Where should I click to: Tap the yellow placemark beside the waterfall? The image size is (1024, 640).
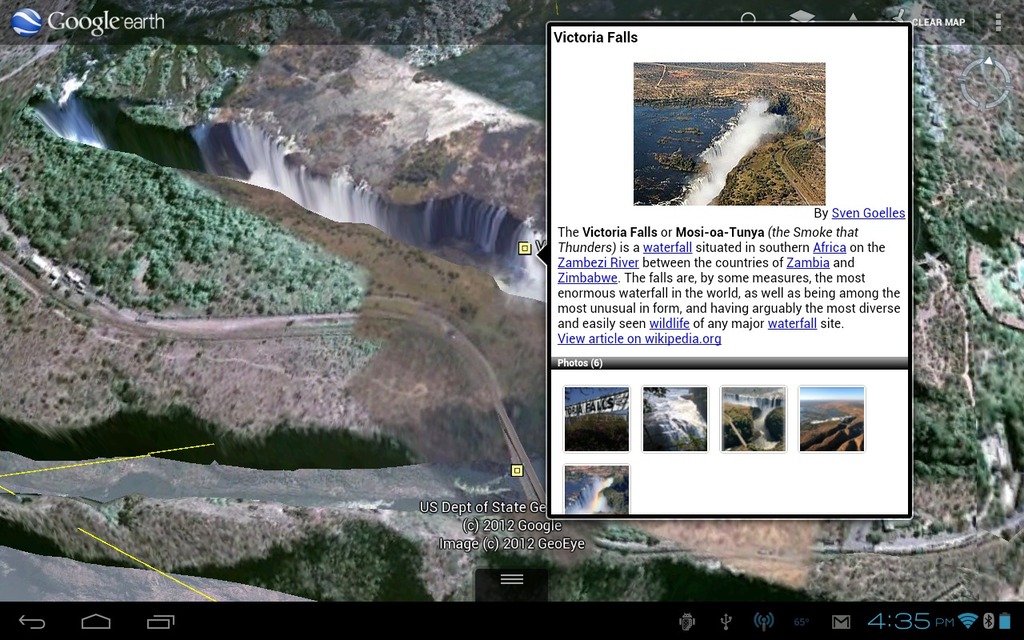pyautogui.click(x=524, y=248)
